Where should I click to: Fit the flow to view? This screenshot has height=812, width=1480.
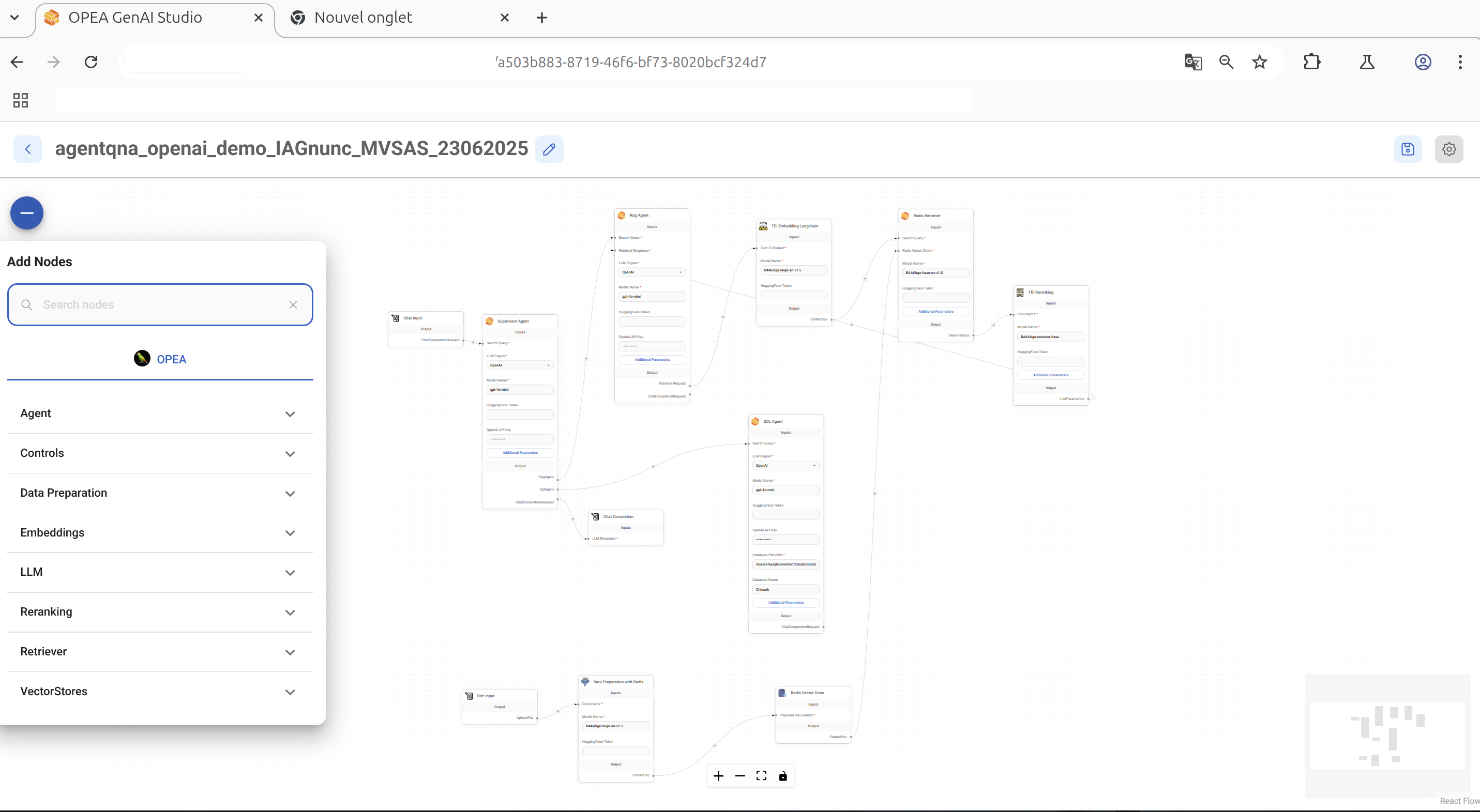click(x=761, y=776)
